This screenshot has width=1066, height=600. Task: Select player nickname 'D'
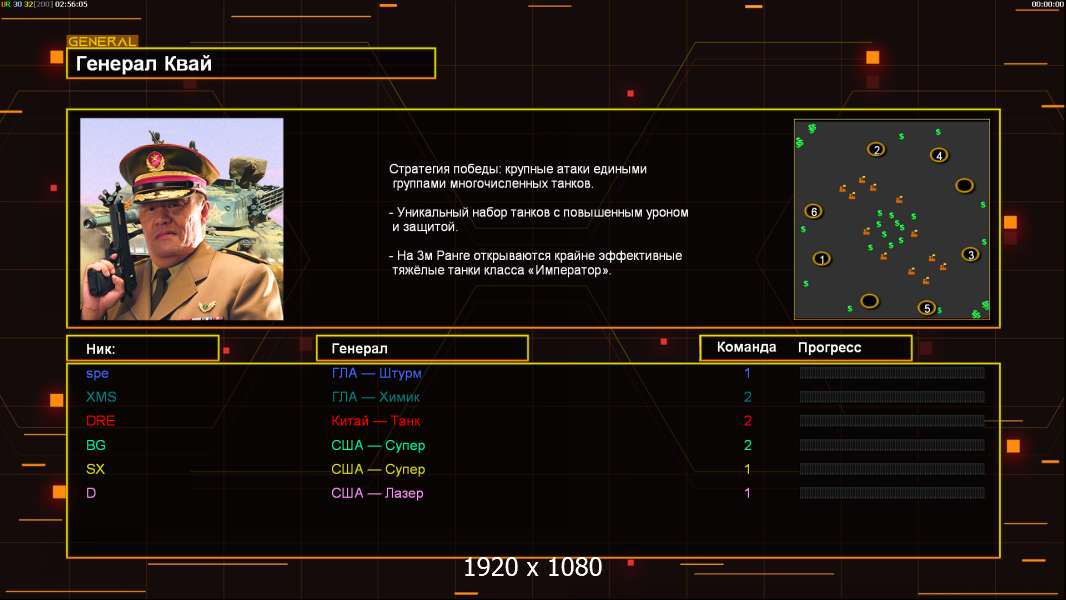91,493
